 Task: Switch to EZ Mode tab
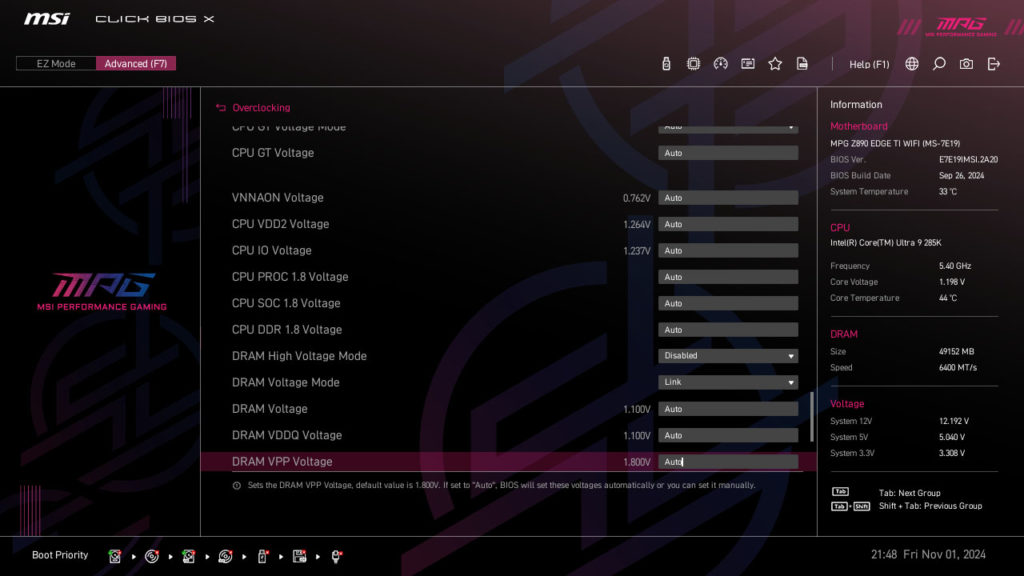(55, 62)
